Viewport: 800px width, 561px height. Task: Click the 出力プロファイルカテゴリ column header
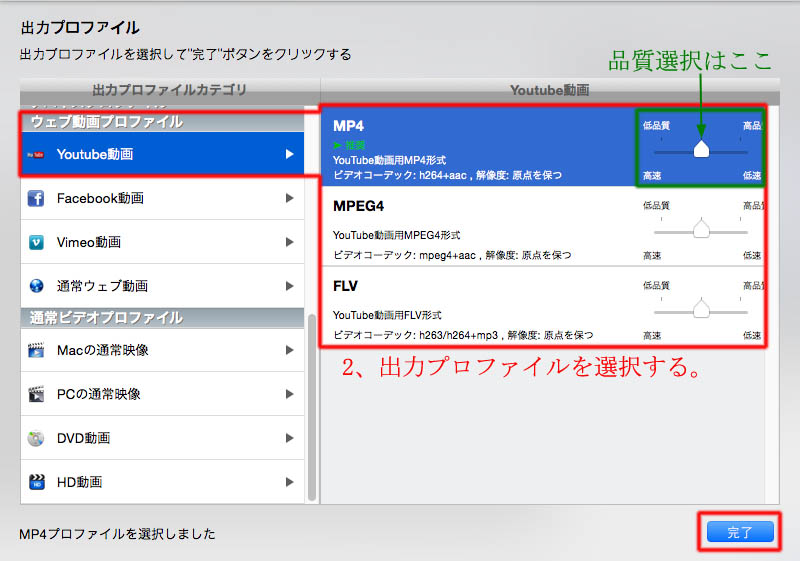[169, 90]
